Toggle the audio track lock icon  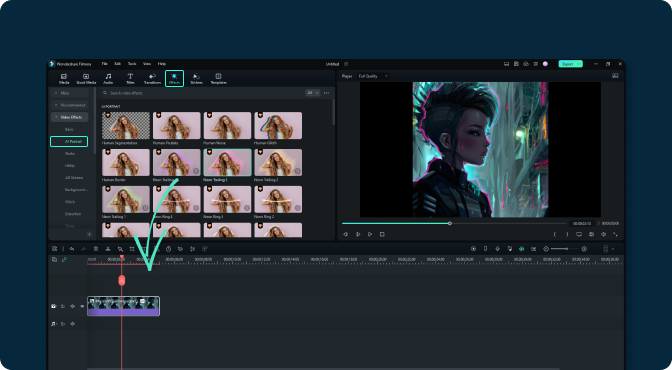pyautogui.click(x=63, y=324)
